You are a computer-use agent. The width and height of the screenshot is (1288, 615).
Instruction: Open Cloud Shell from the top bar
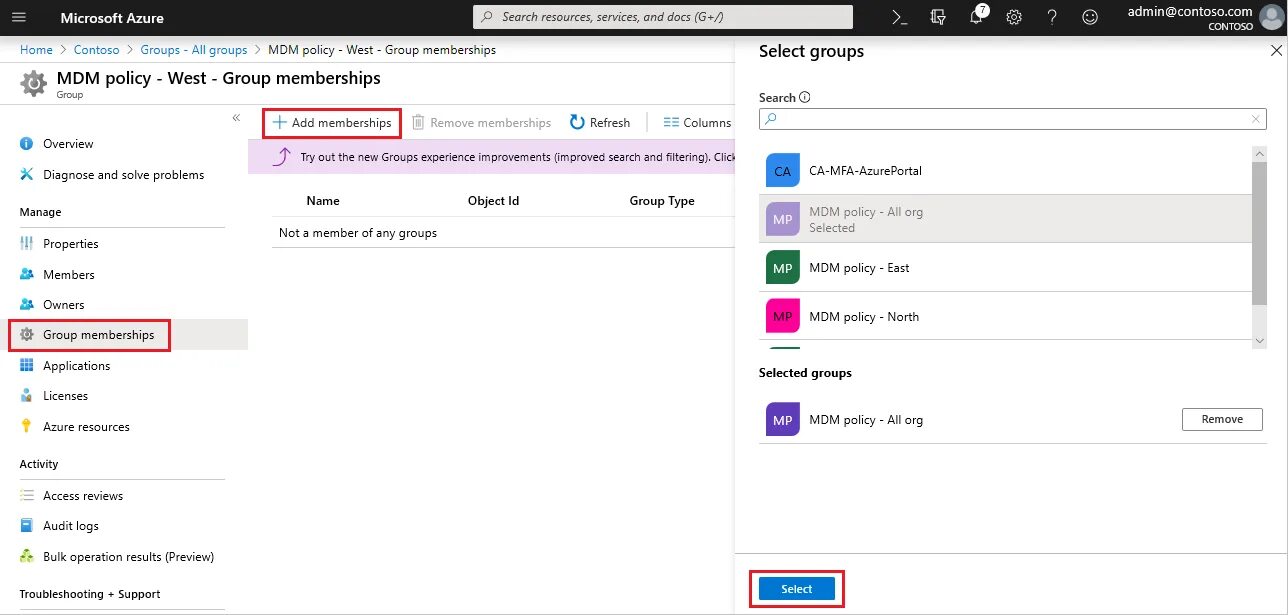coord(899,17)
